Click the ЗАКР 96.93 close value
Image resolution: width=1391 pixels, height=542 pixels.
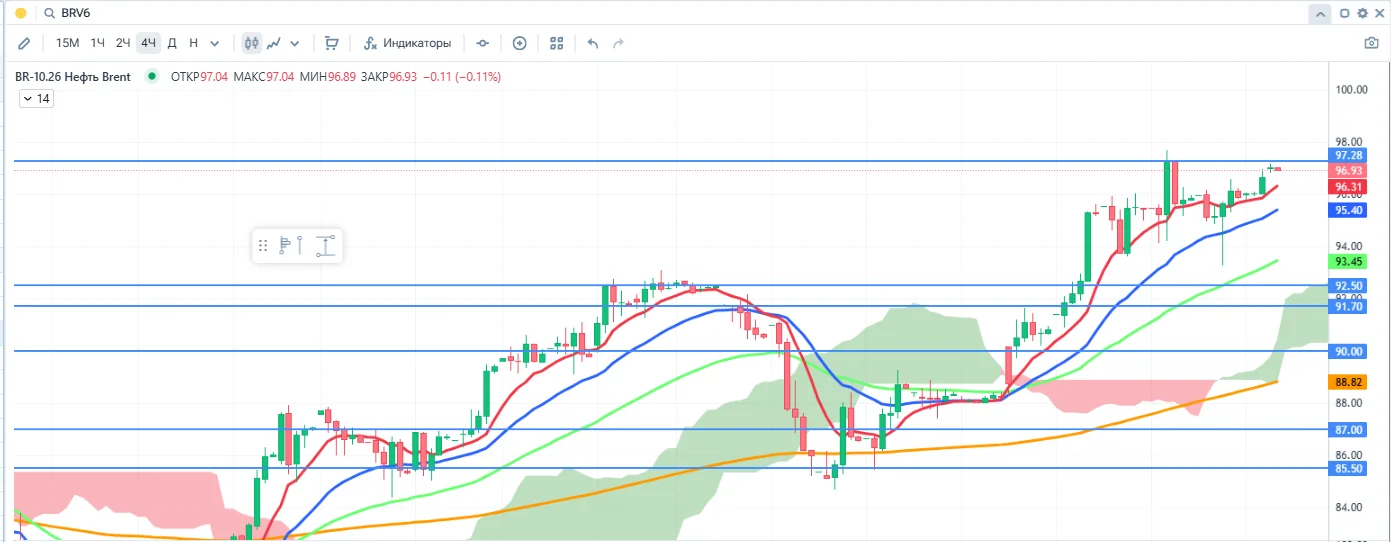click(388, 76)
